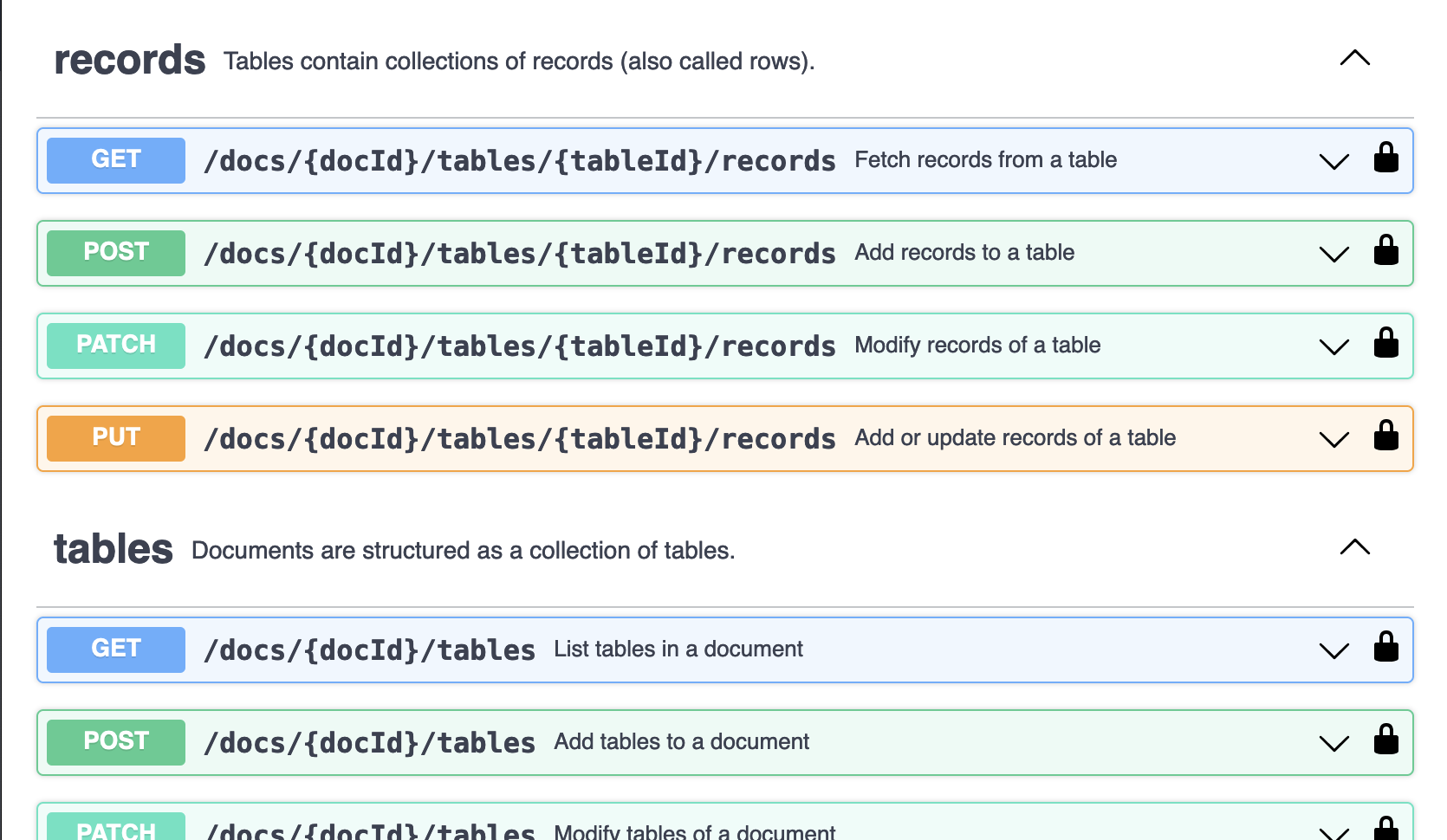Collapse the tables section with its chevron
The width and height of the screenshot is (1447, 840).
(1354, 547)
